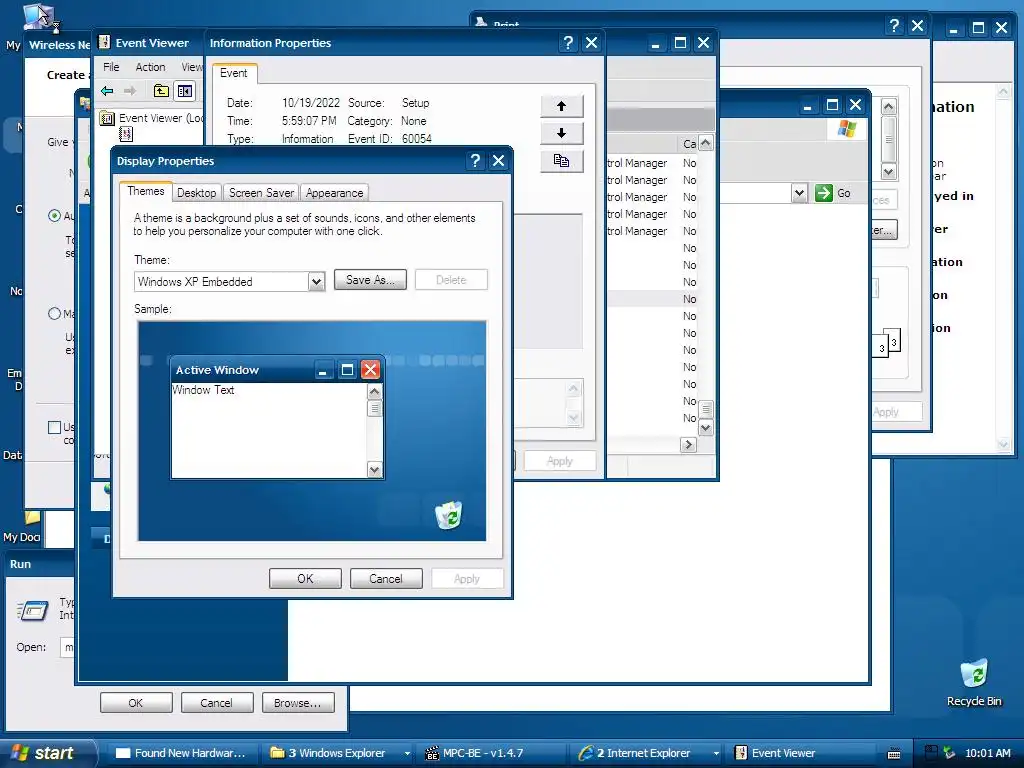The width and height of the screenshot is (1024, 768).
Task: Toggle the checkbox in Wireless Network wizard
Action: click(55, 427)
